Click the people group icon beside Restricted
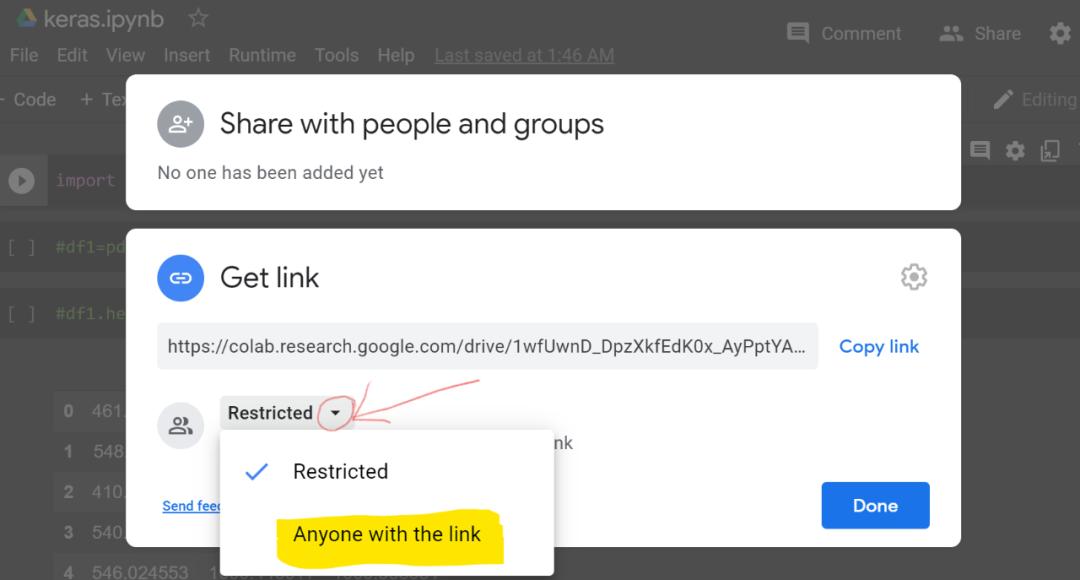This screenshot has height=580, width=1080. pyautogui.click(x=180, y=426)
